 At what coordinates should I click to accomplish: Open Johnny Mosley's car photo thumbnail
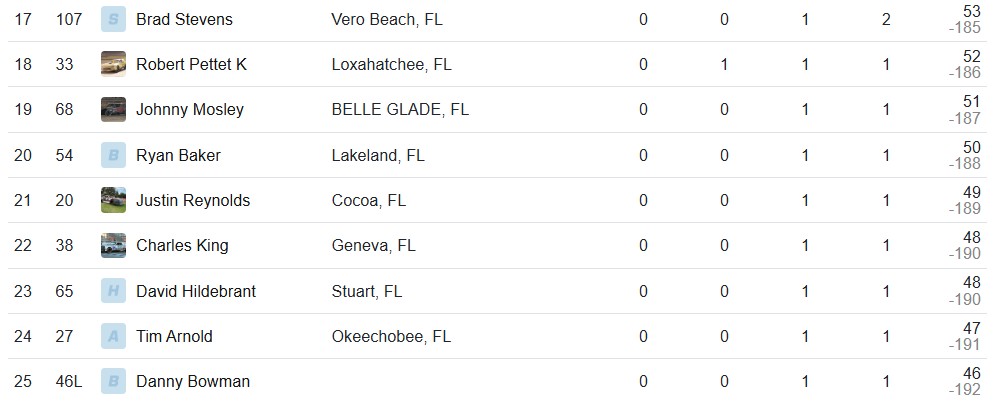point(113,110)
